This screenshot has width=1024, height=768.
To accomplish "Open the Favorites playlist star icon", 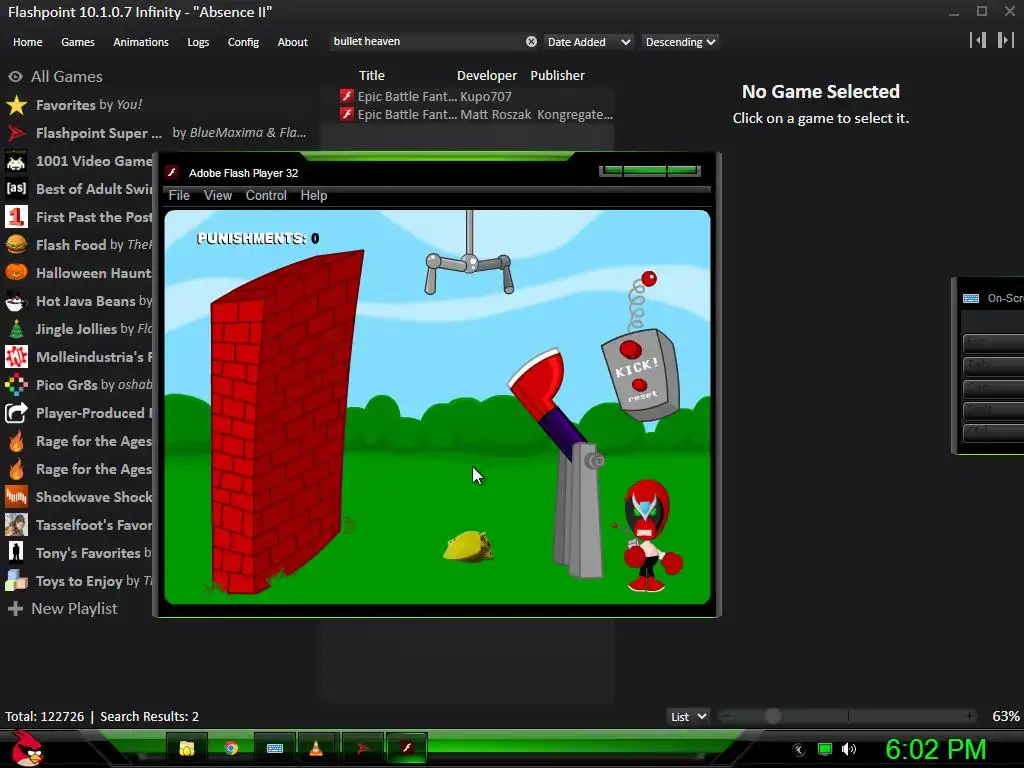I will point(16,105).
